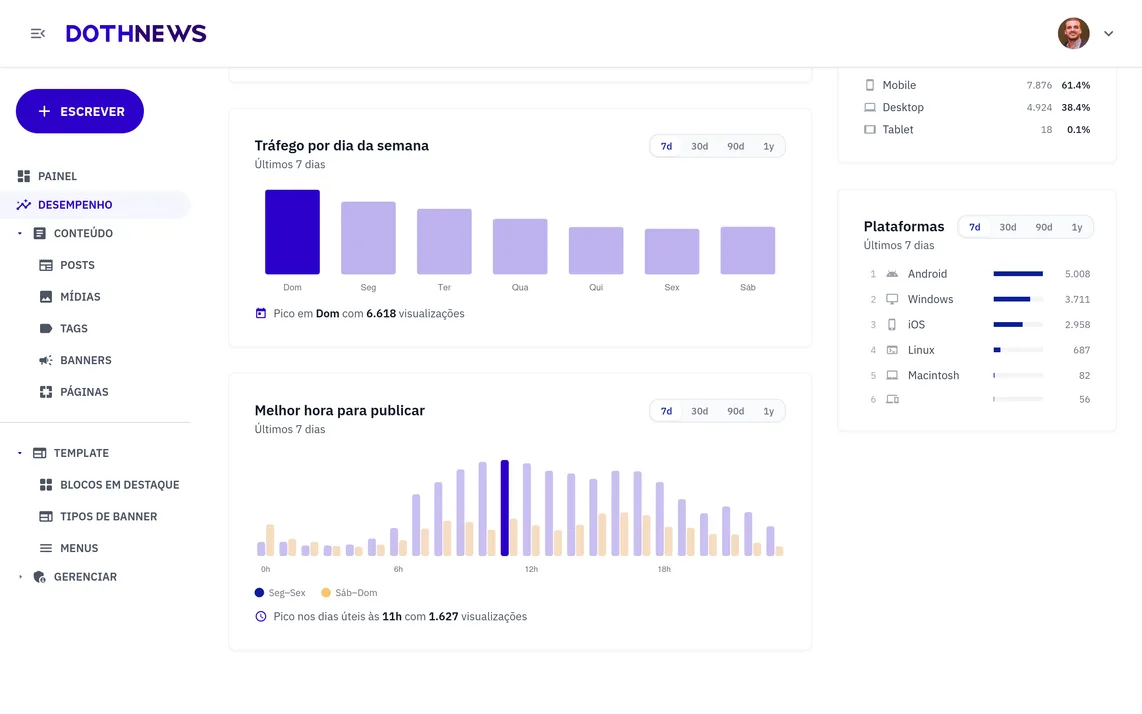Viewport: 1142px width, 714px height.
Task: Select 30d range in Tráfego card
Action: [x=700, y=146]
